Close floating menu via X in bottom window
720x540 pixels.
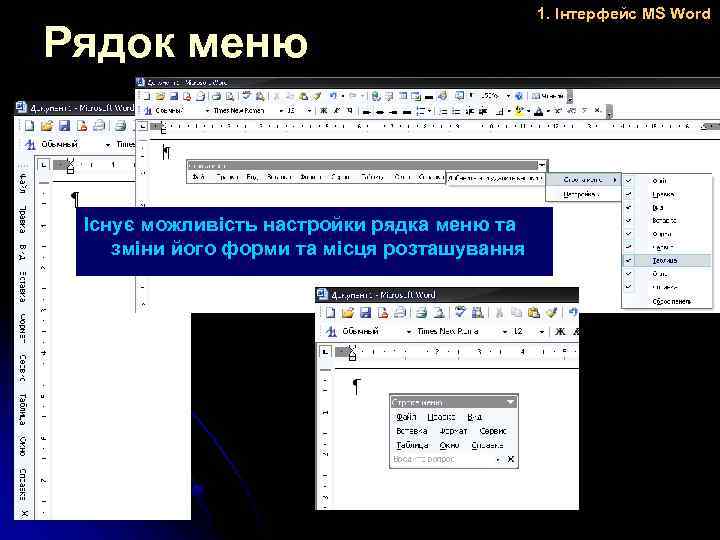click(511, 459)
